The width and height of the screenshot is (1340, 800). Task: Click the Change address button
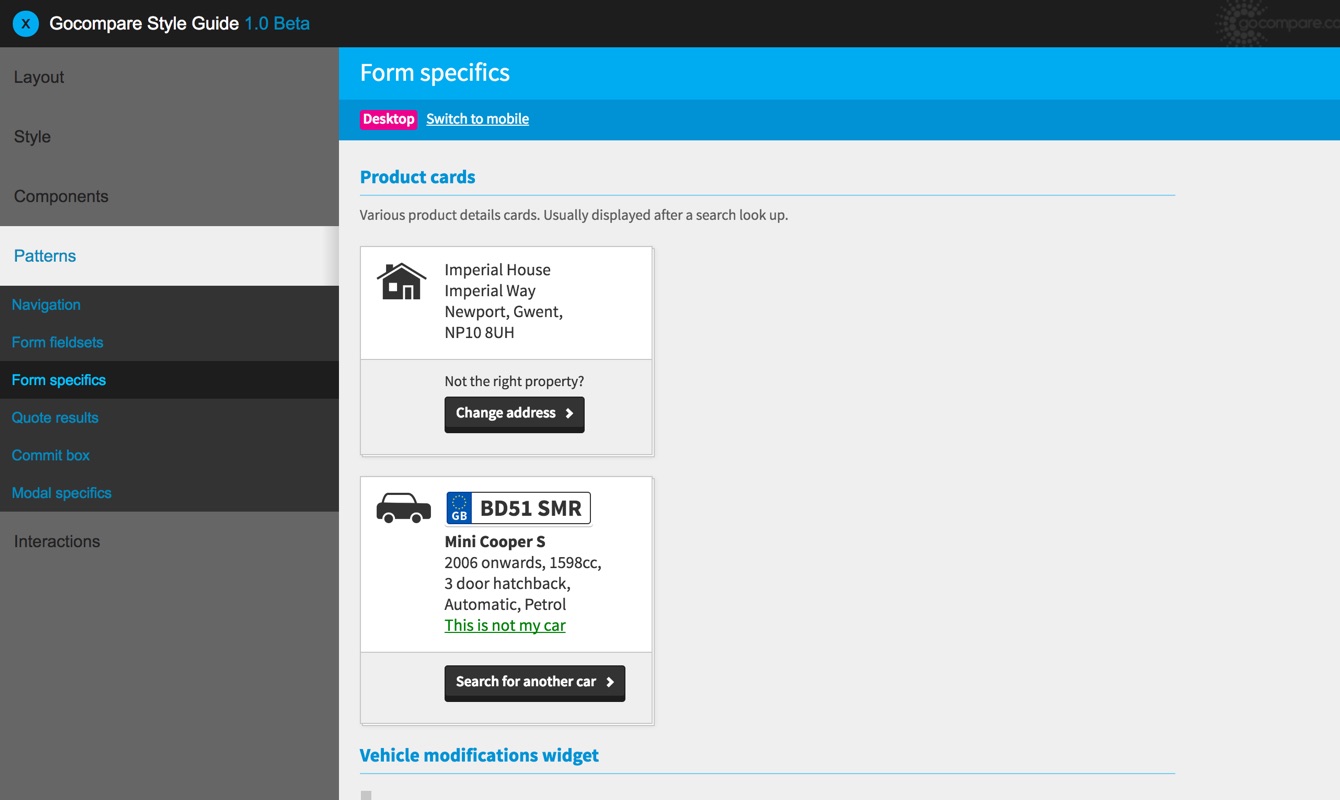tap(514, 414)
